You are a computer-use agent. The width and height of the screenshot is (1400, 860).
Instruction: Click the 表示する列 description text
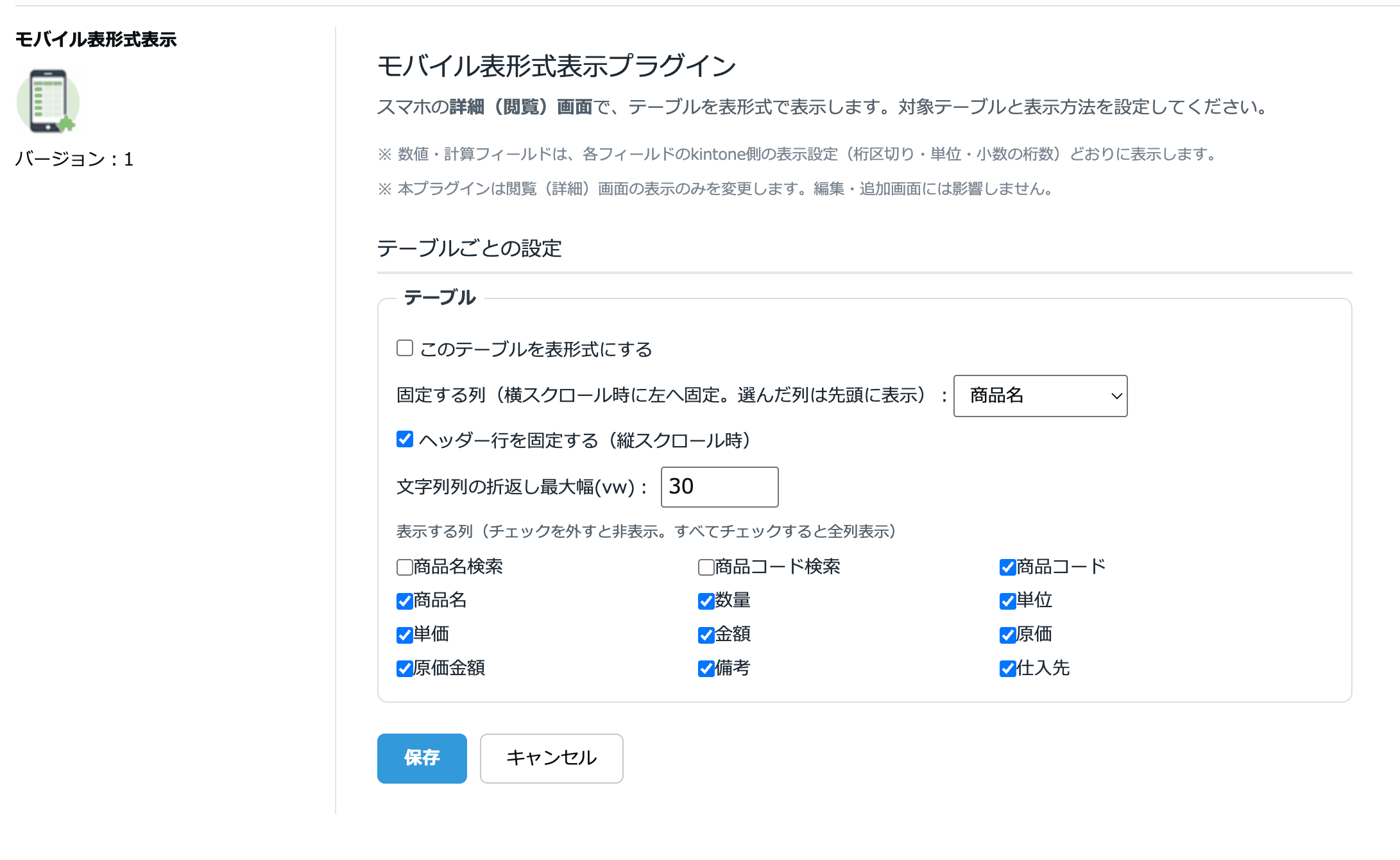click(x=647, y=531)
